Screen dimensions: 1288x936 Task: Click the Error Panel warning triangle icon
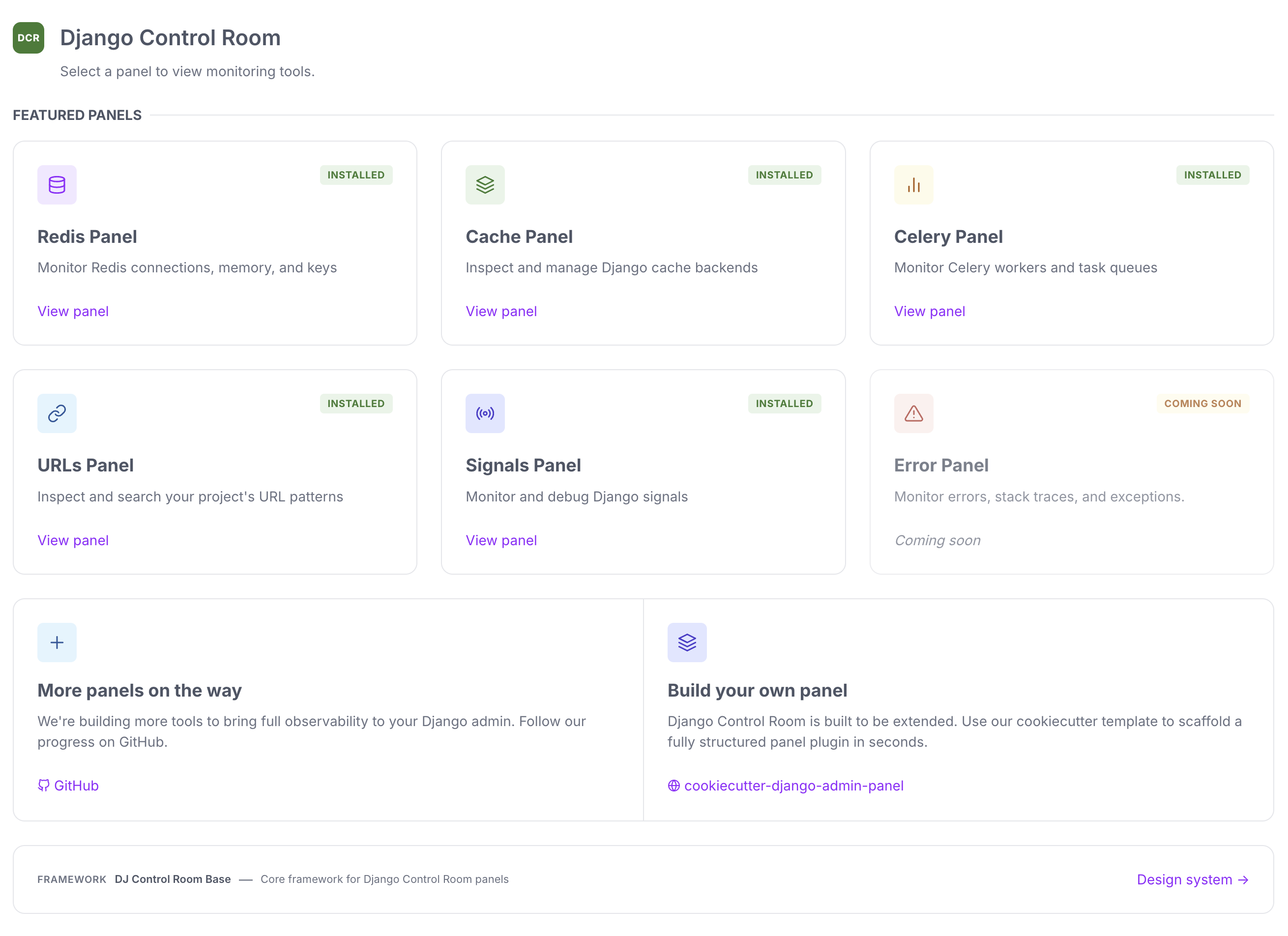pyautogui.click(x=914, y=413)
